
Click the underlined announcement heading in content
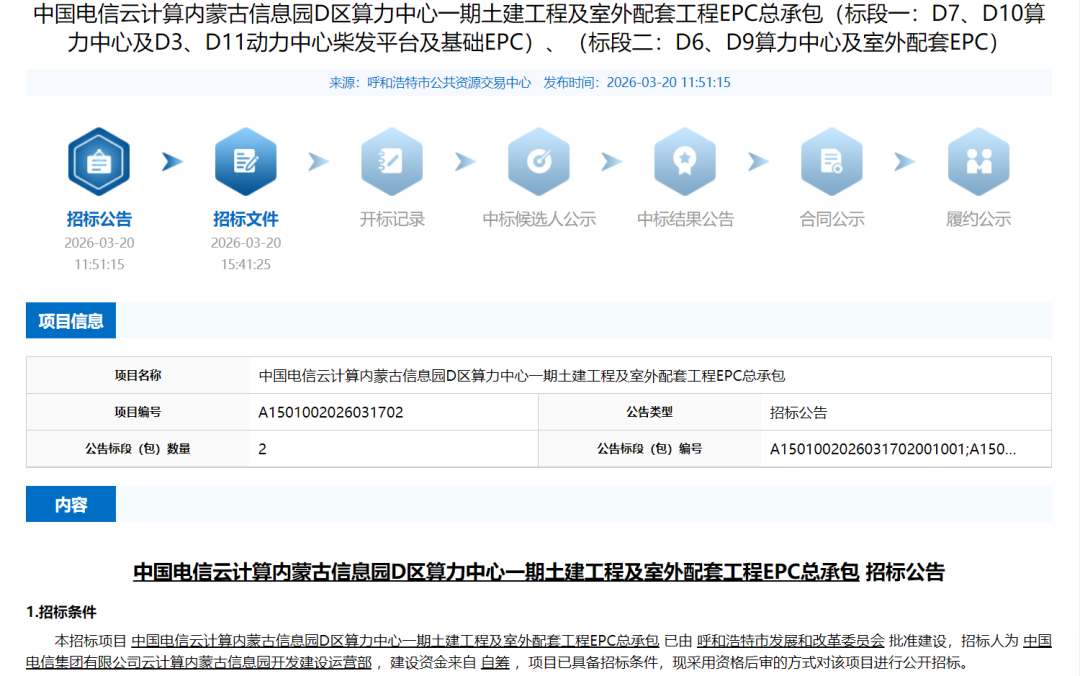click(496, 571)
